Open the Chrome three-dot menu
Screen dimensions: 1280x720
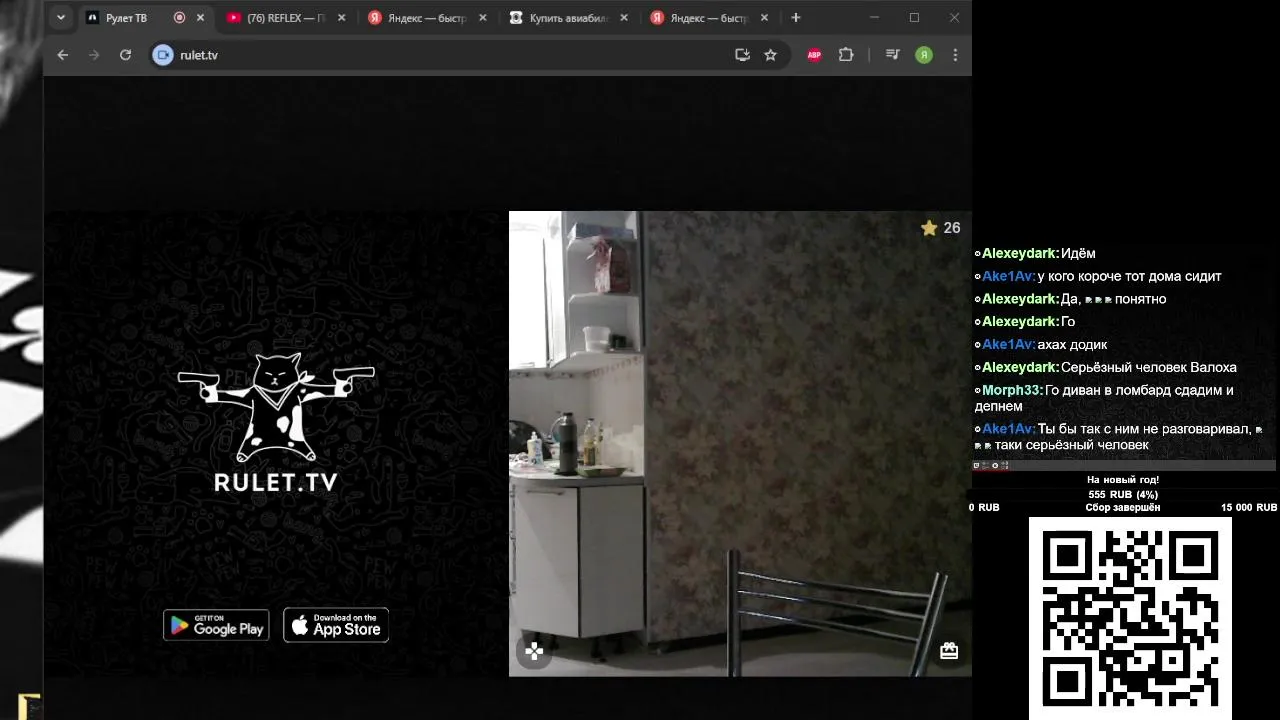click(955, 55)
